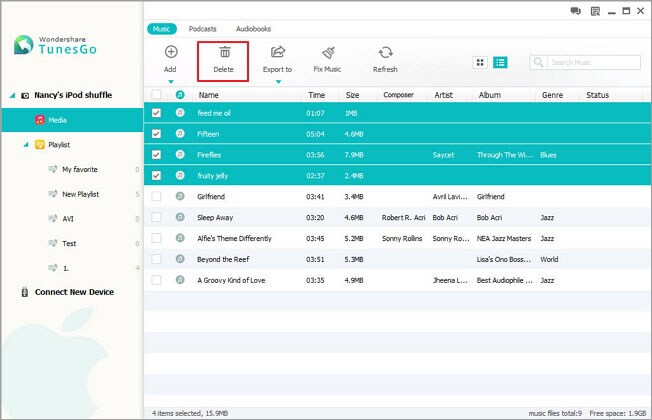Image resolution: width=652 pixels, height=420 pixels.
Task: Sort by the Status column header
Action: pyautogui.click(x=597, y=95)
